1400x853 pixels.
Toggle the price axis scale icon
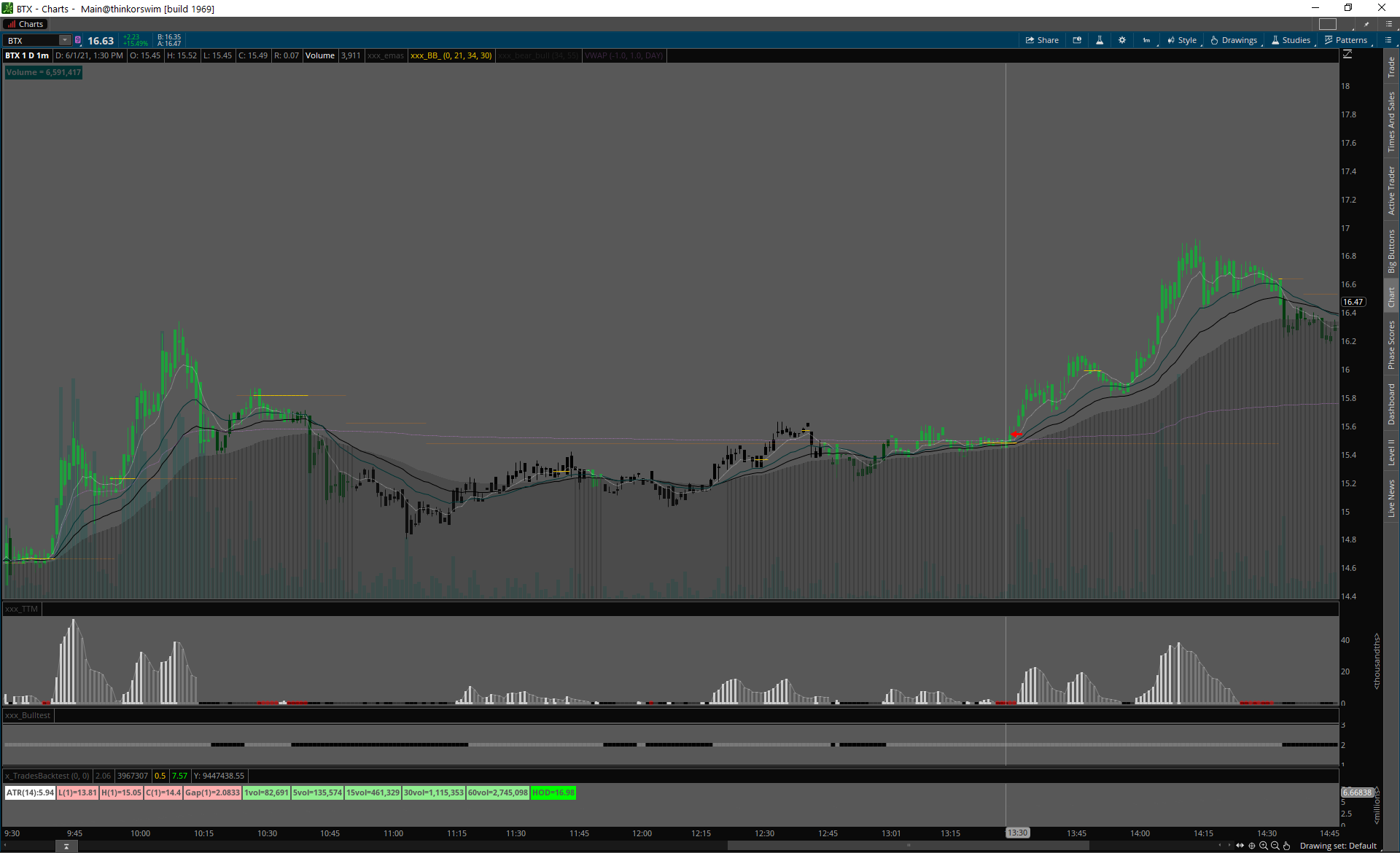(x=1347, y=55)
